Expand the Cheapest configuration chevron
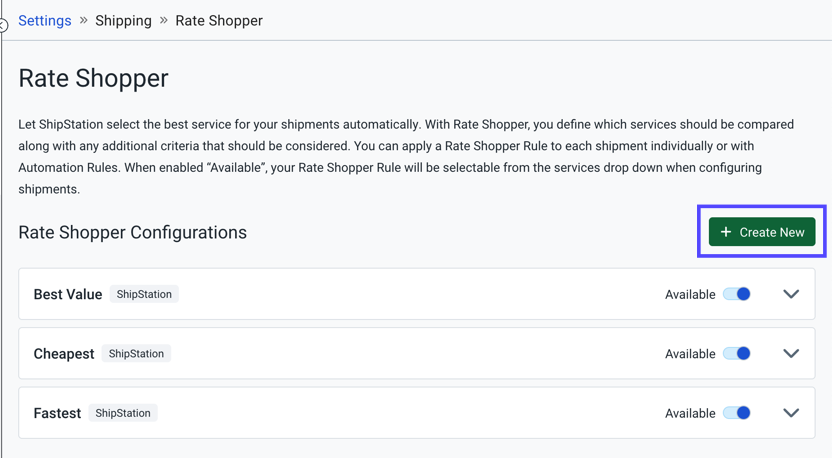Image resolution: width=832 pixels, height=458 pixels. point(791,353)
